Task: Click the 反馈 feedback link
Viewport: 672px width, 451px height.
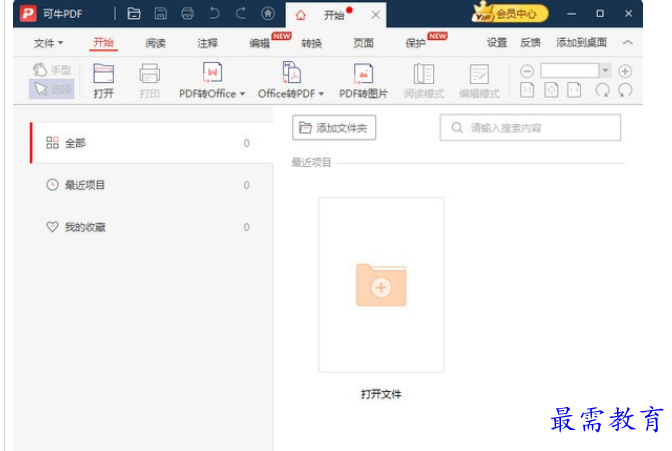Action: click(531, 42)
